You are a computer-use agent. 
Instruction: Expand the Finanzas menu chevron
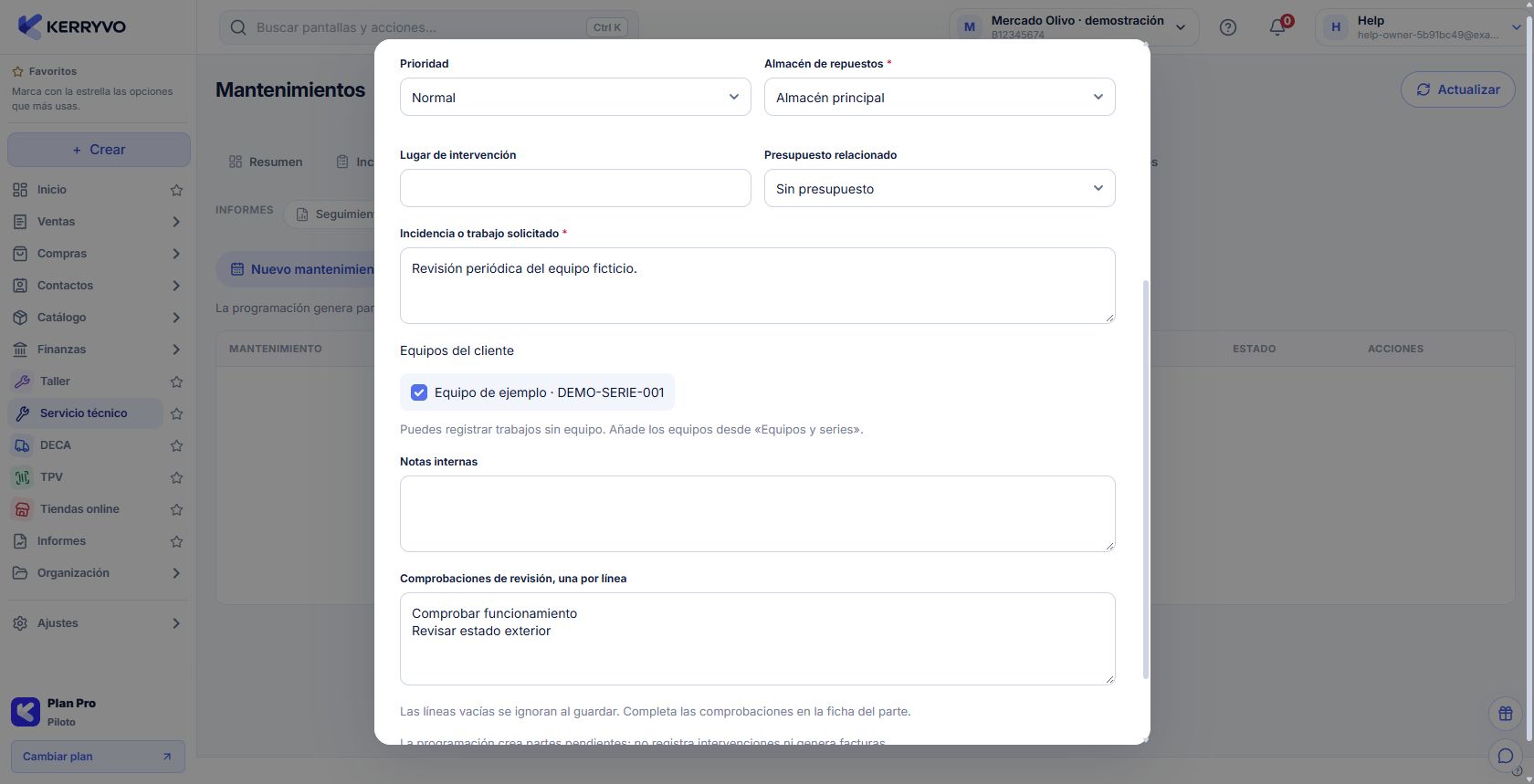[x=176, y=350]
